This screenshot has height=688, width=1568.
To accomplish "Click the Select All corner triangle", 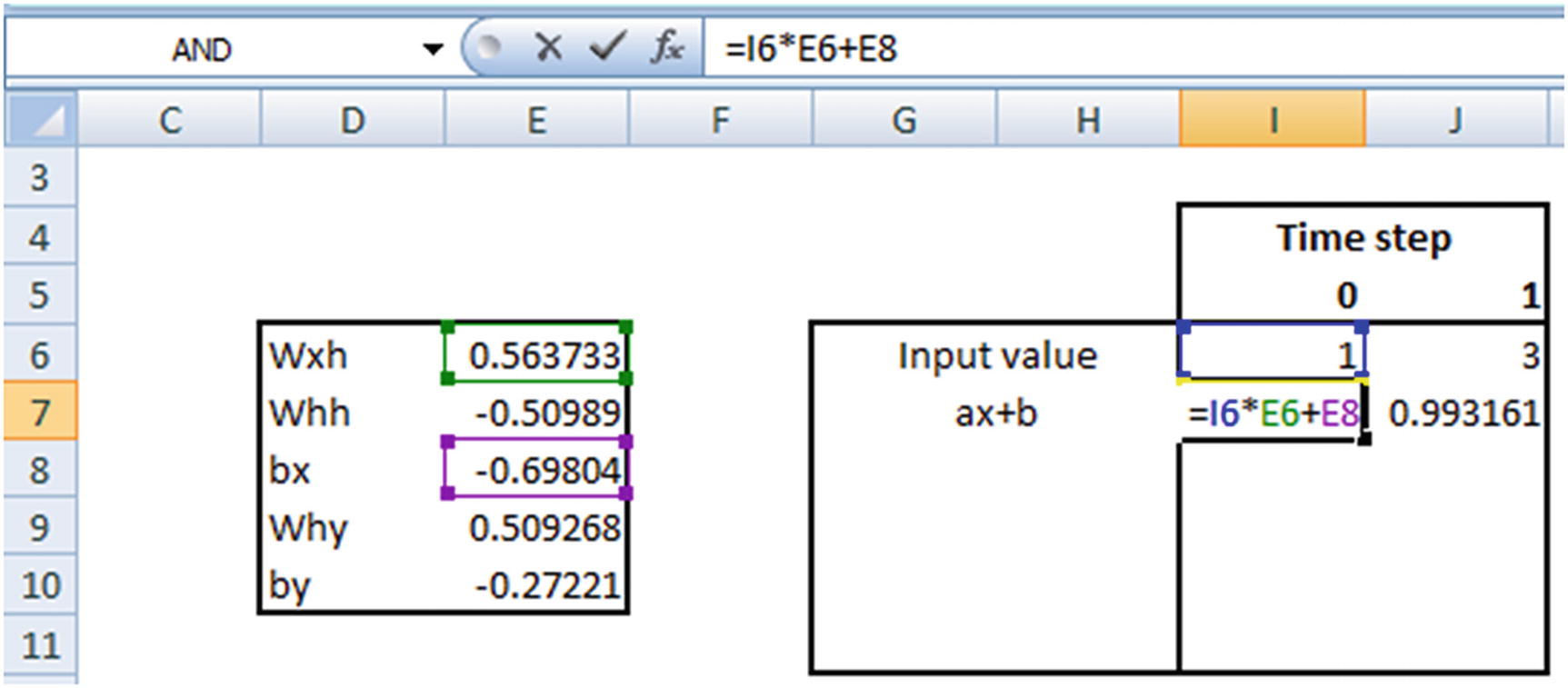I will 41,119.
